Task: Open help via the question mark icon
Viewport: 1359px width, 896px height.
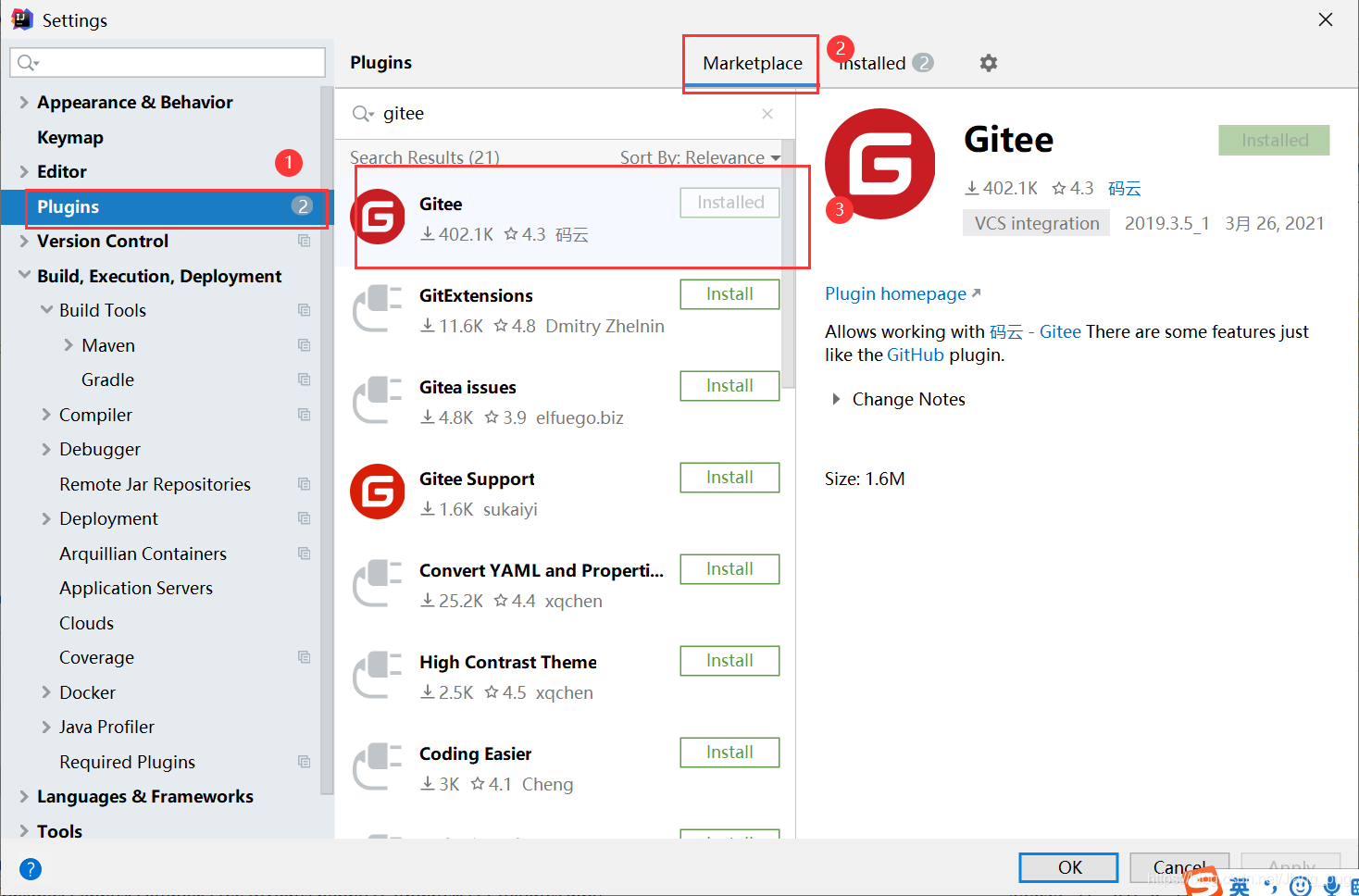Action: pyautogui.click(x=31, y=869)
